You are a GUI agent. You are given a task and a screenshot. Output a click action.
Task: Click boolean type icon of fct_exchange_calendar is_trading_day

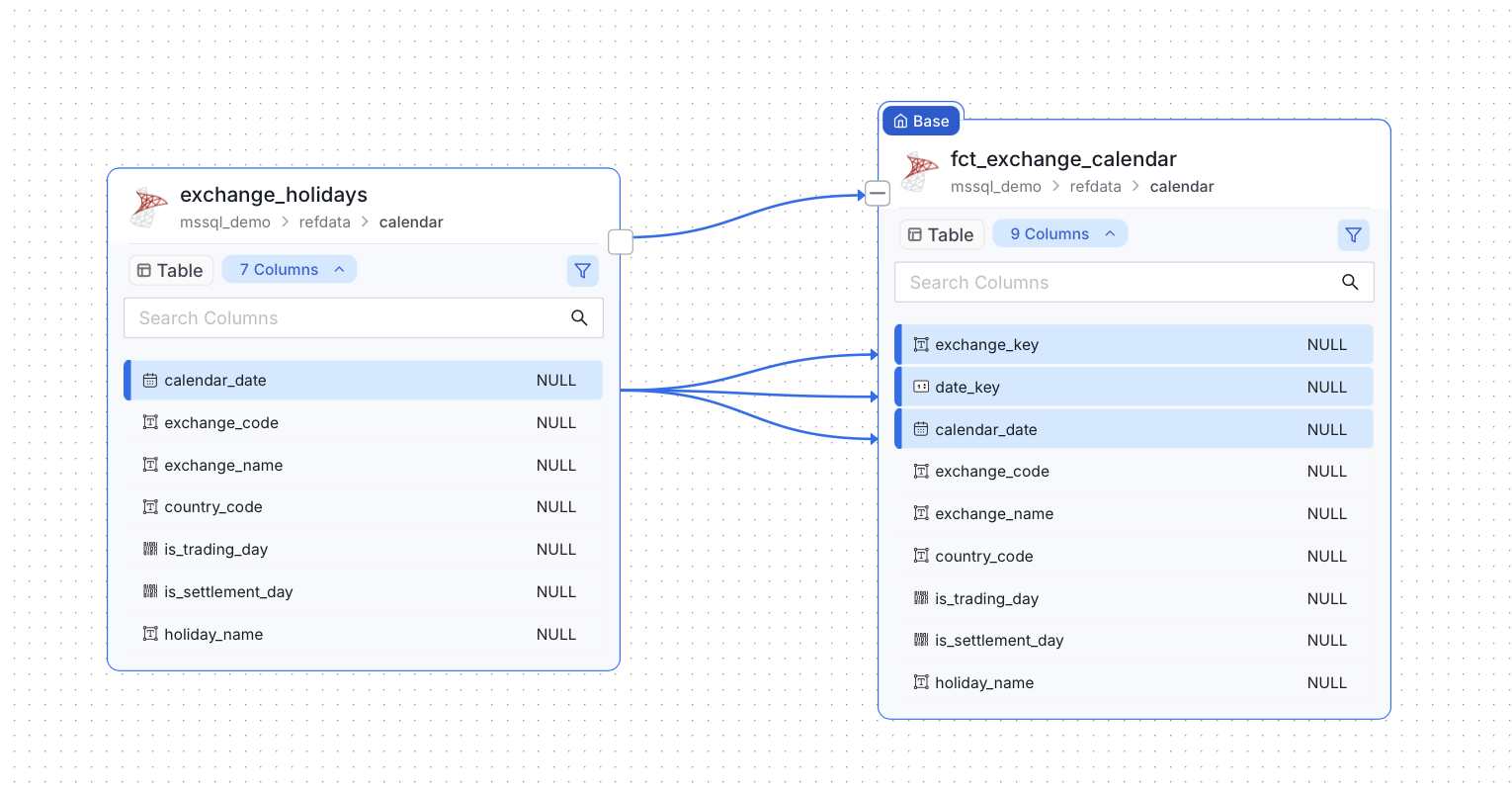(x=921, y=598)
